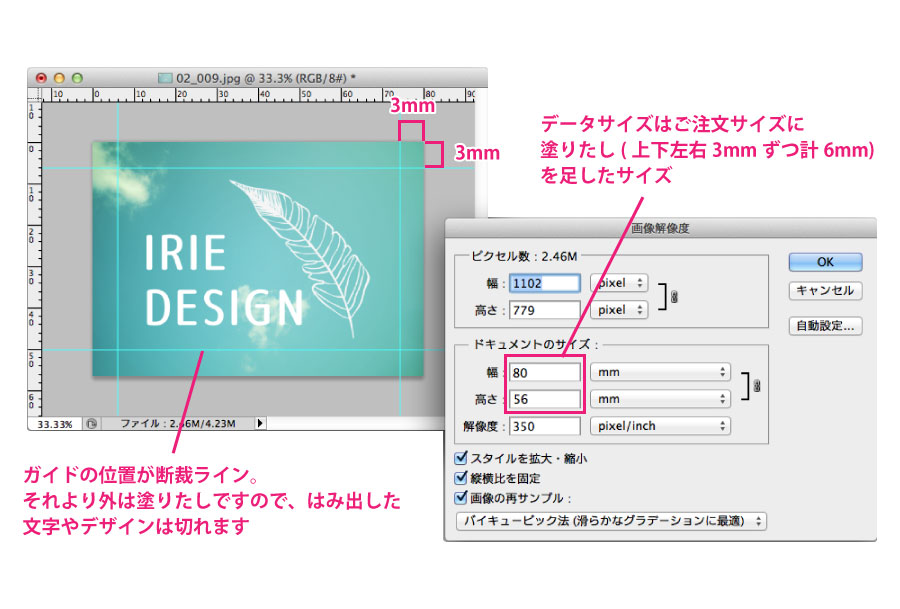The width and height of the screenshot is (900, 609).
Task: Click the 33.33% zoom level field
Action: point(55,424)
